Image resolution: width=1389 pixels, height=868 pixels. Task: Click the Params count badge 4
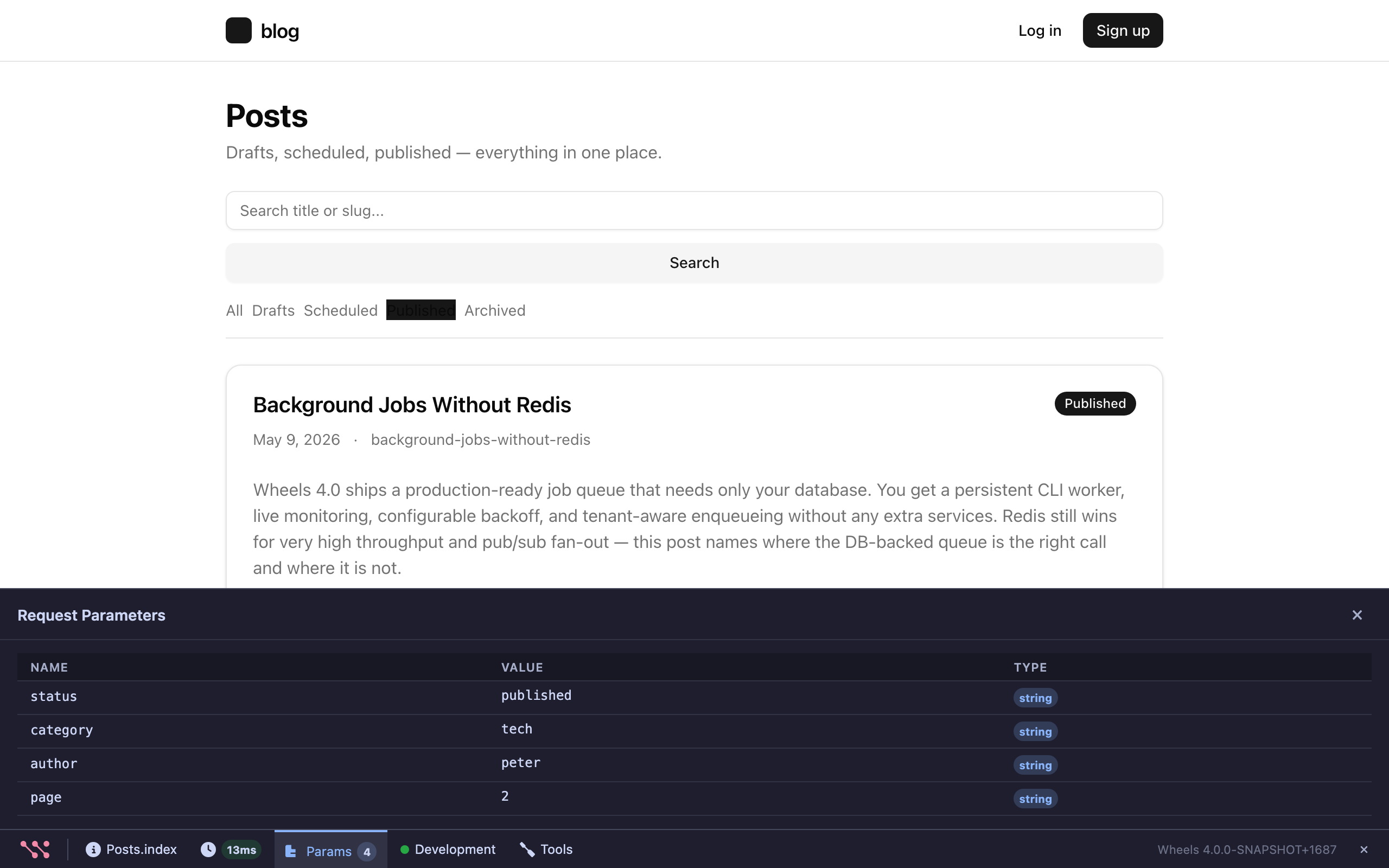click(x=367, y=851)
